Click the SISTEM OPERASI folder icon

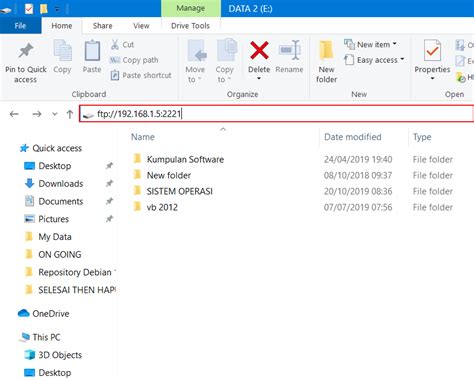[x=137, y=191]
